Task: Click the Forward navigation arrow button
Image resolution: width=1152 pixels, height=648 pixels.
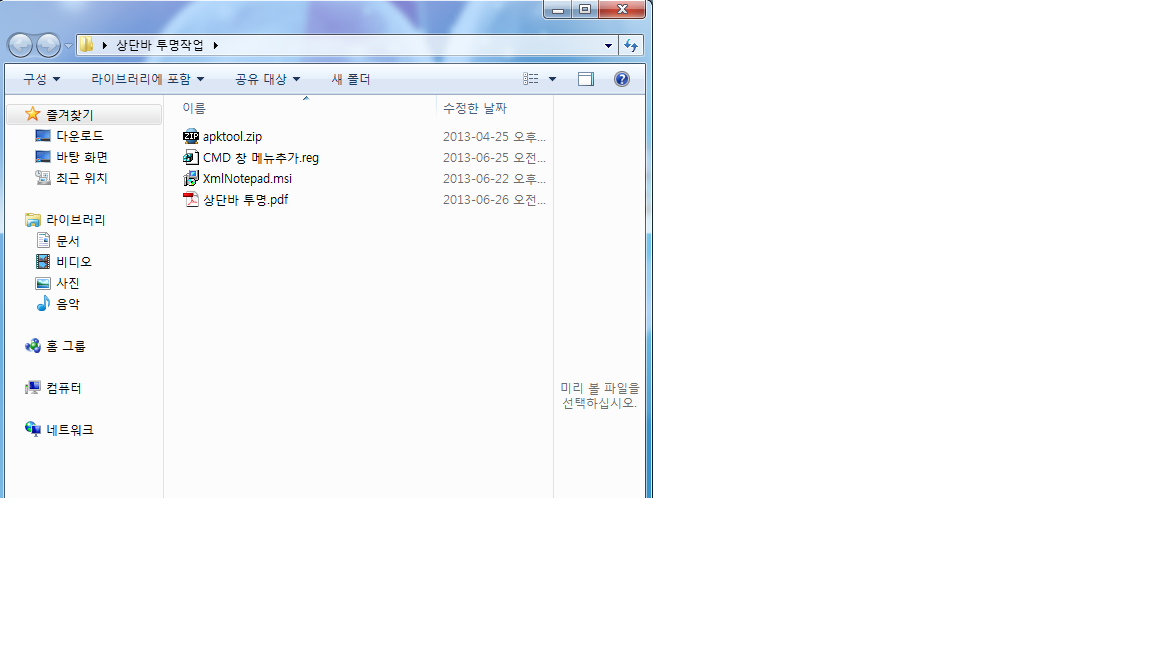Action: click(48, 45)
